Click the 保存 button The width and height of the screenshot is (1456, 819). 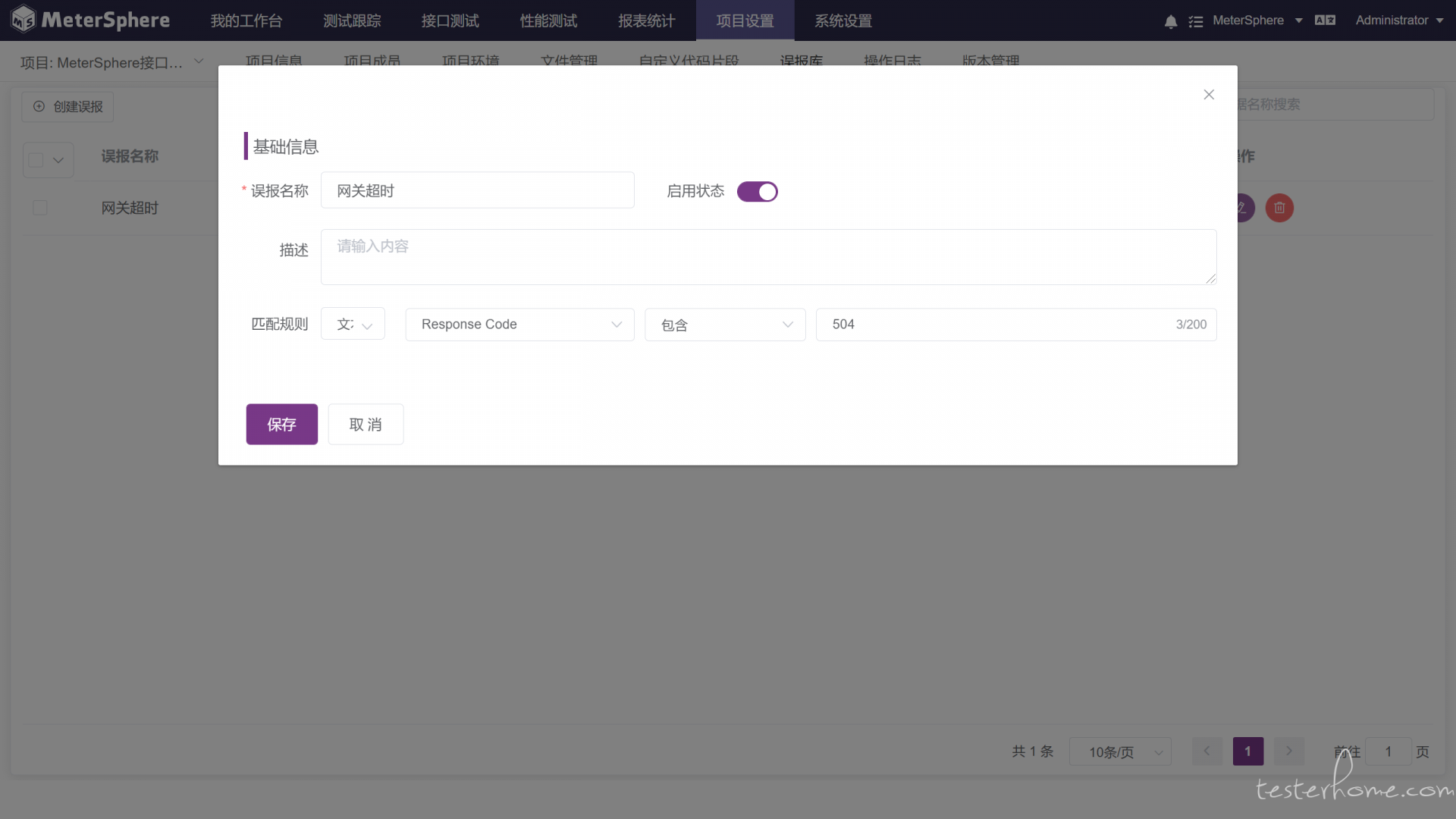click(282, 424)
